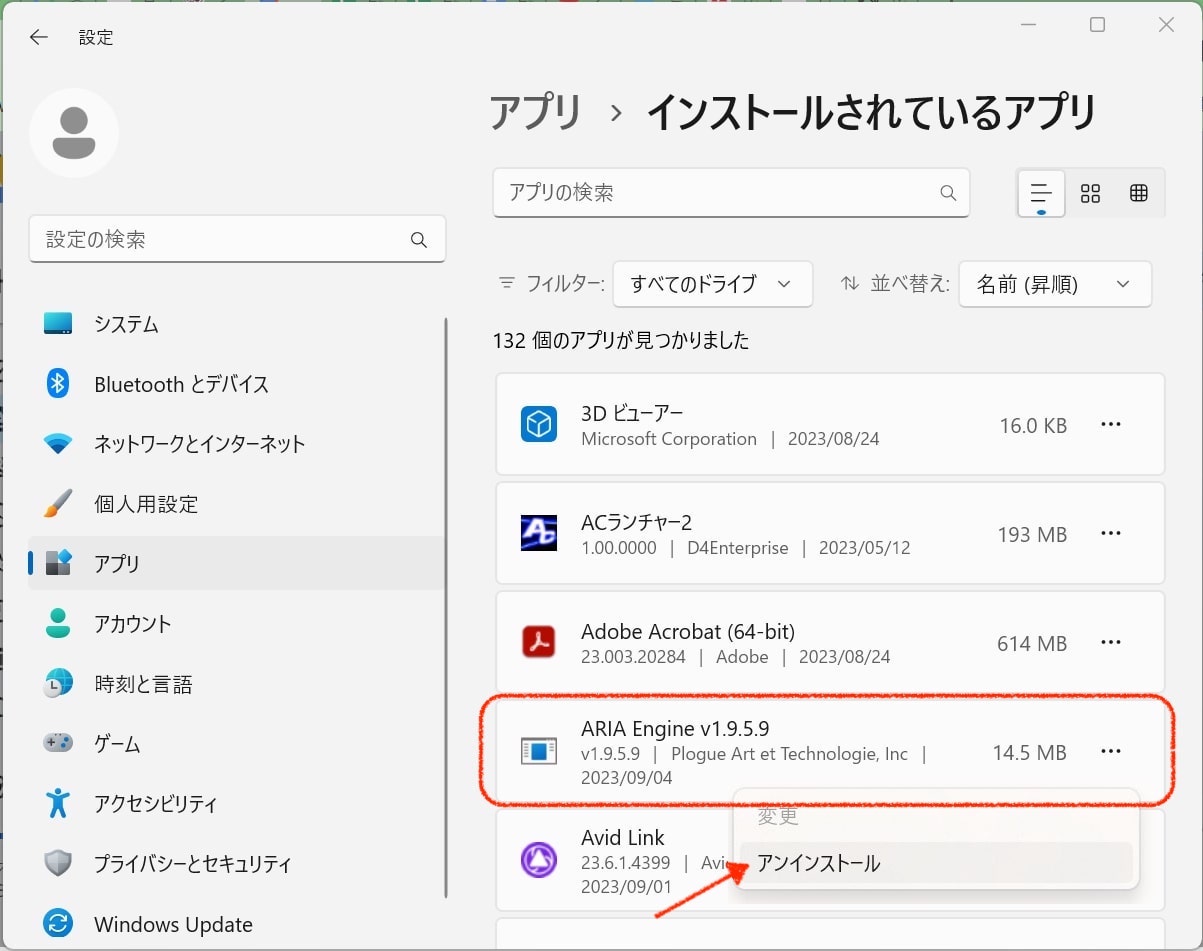The width and height of the screenshot is (1203, 951).
Task: Click the ゲーム controller icon
Action: click(x=58, y=743)
